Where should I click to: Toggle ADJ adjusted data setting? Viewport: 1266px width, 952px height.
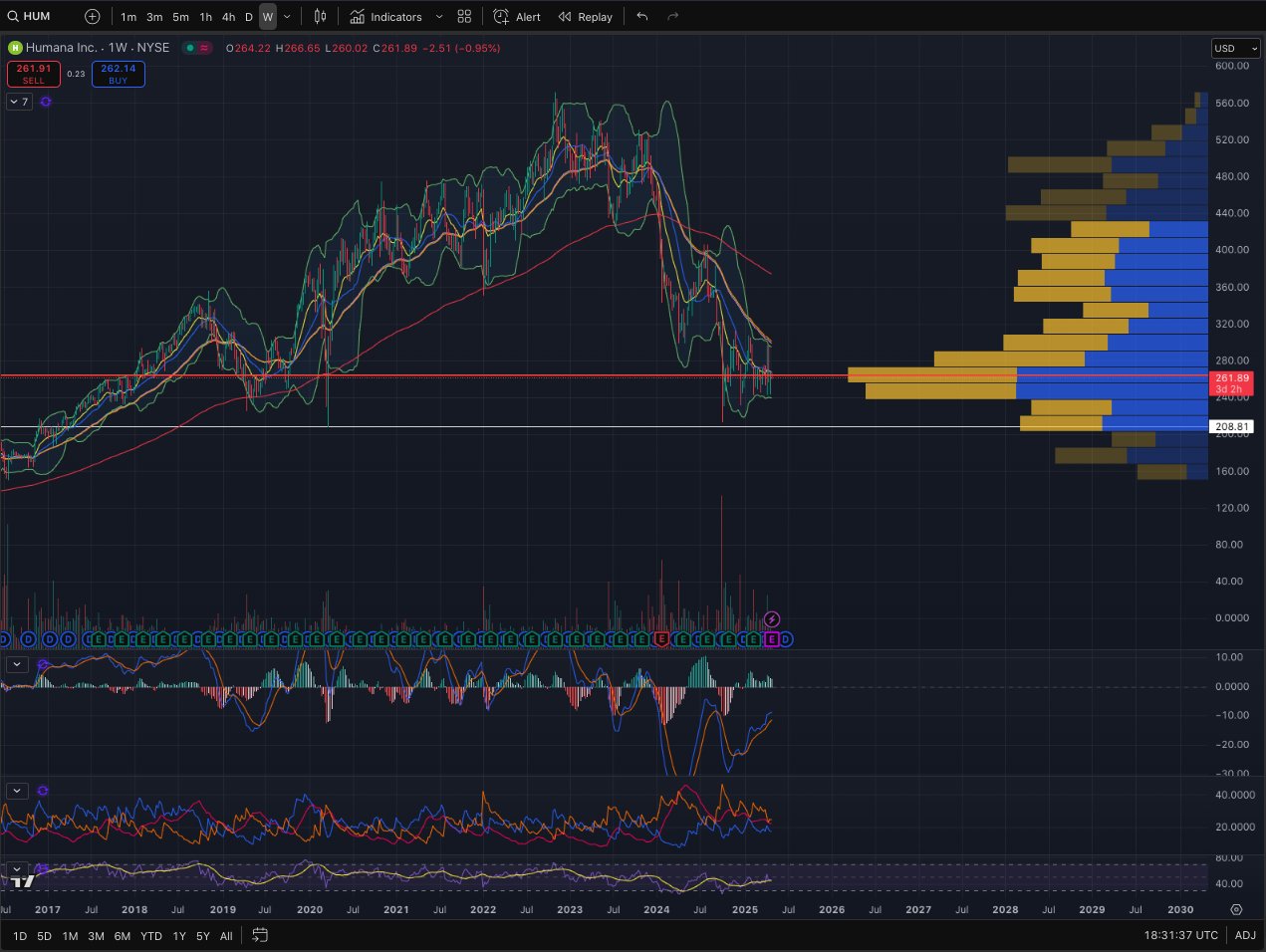coord(1245,935)
